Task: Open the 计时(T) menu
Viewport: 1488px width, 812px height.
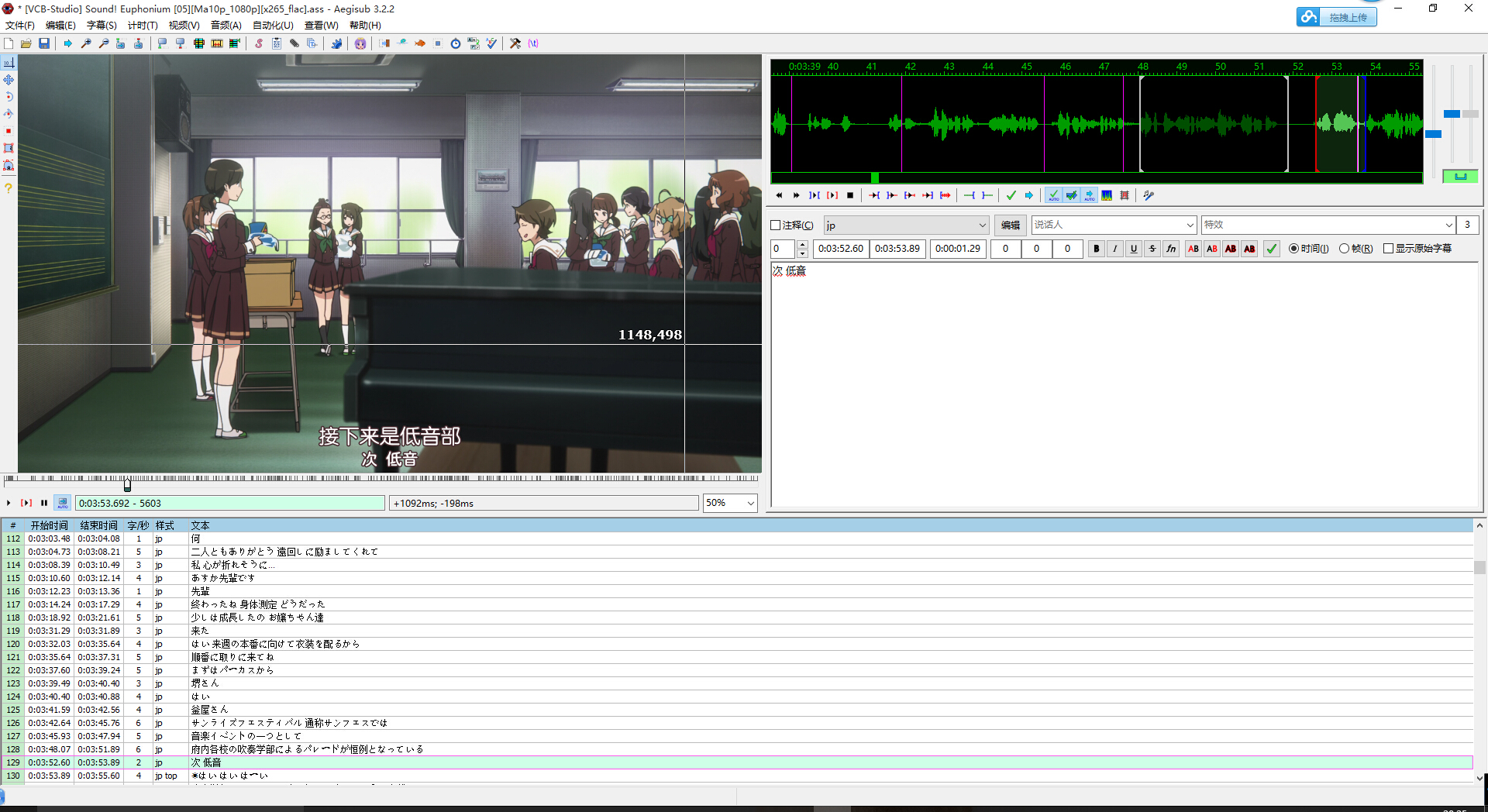Action: 143,26
